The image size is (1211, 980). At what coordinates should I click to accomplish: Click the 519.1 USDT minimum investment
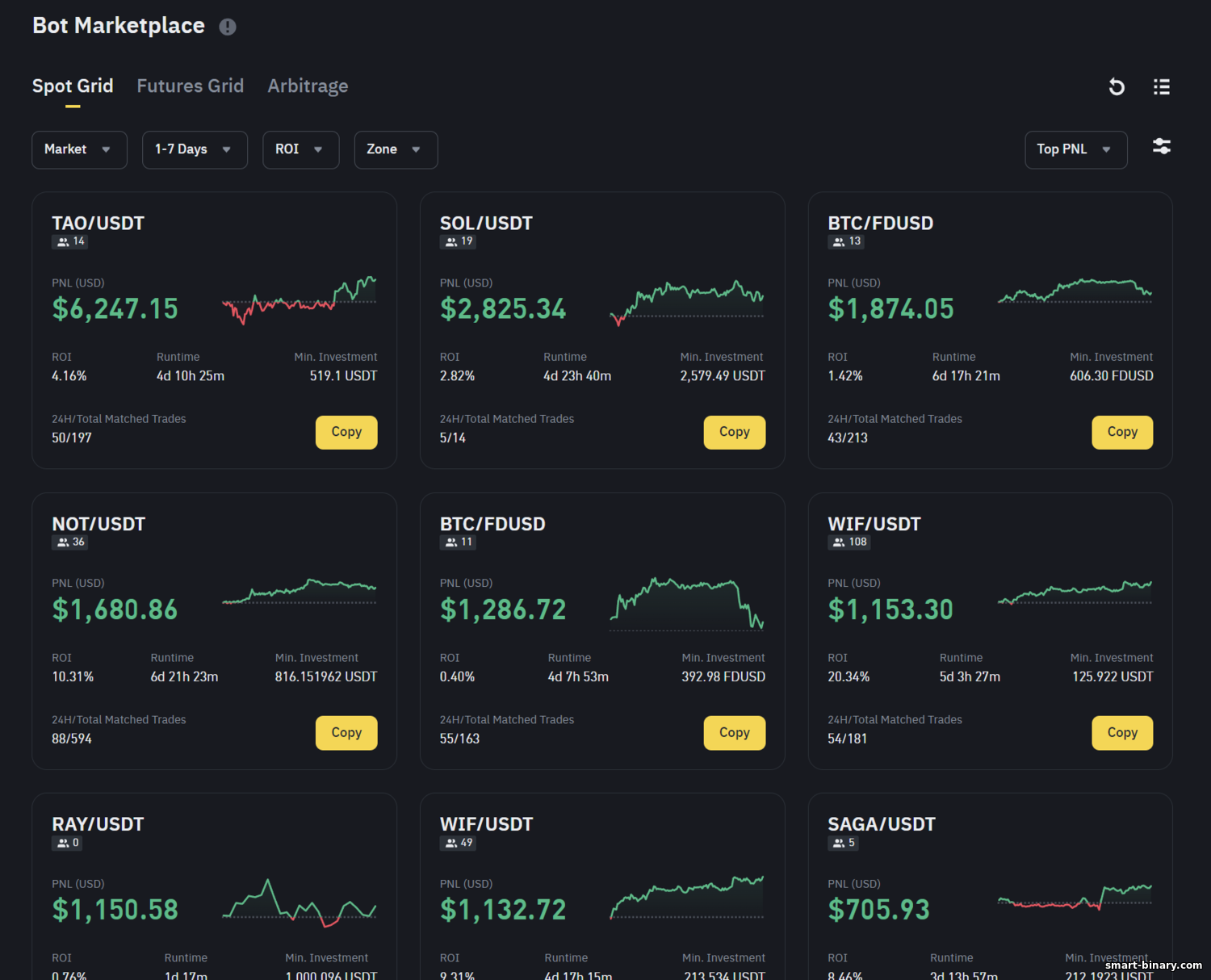click(x=343, y=376)
